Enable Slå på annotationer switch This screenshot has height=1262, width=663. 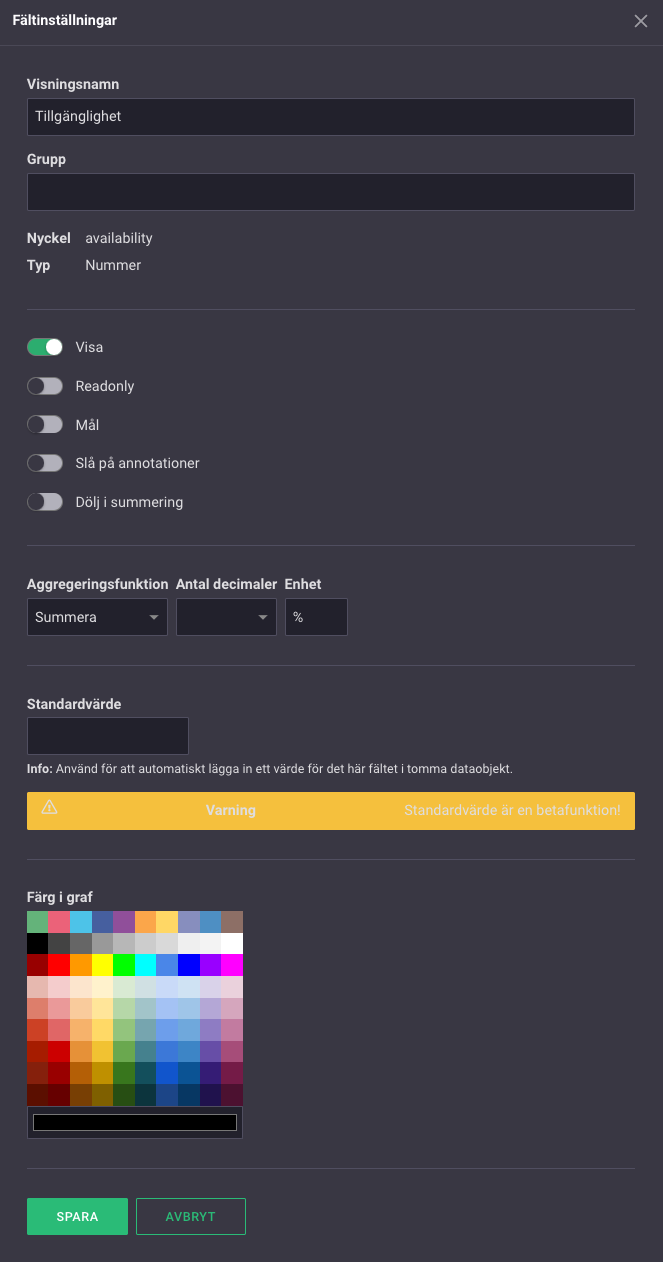point(45,463)
